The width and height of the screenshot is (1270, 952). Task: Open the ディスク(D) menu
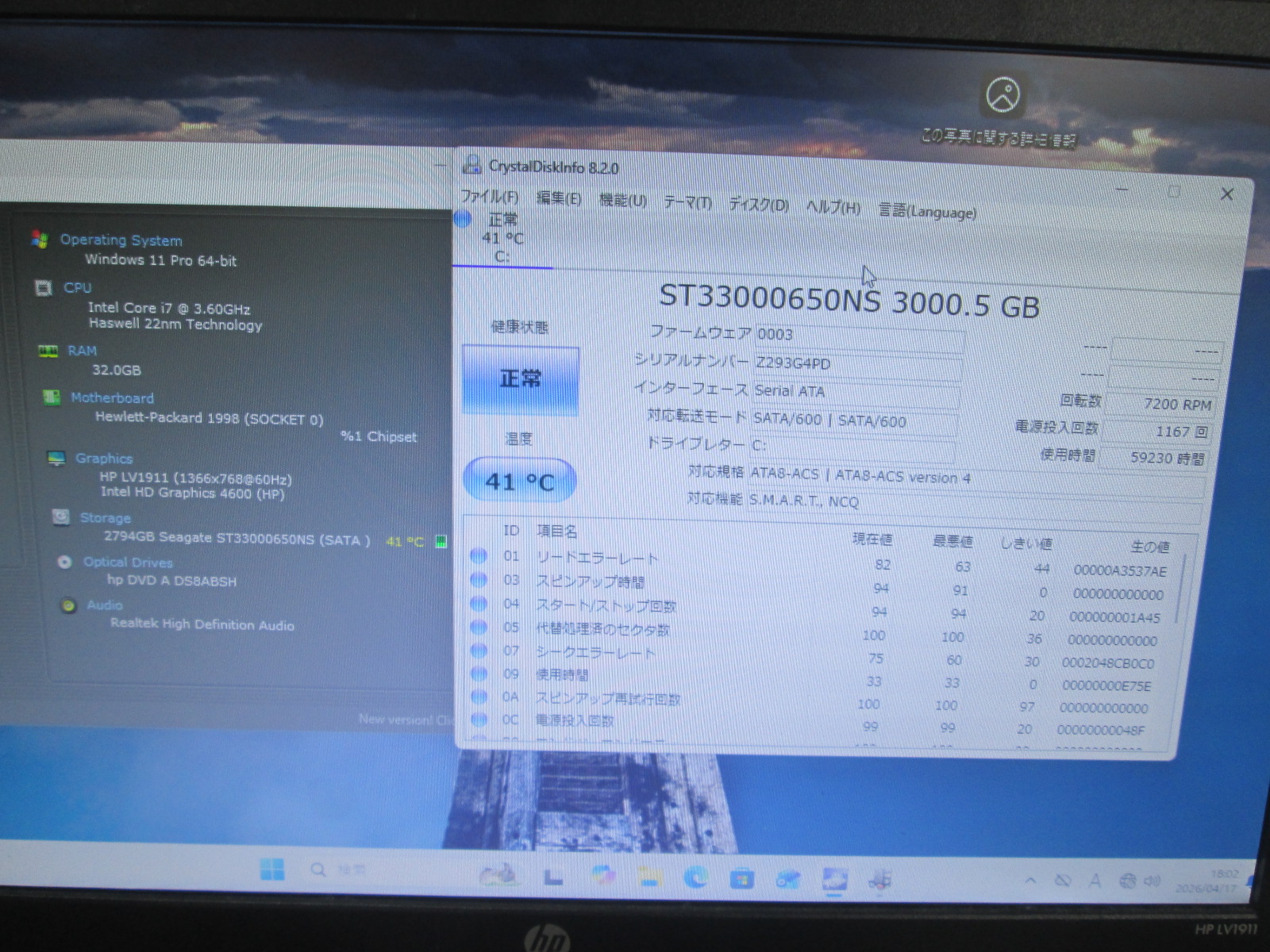pos(758,205)
